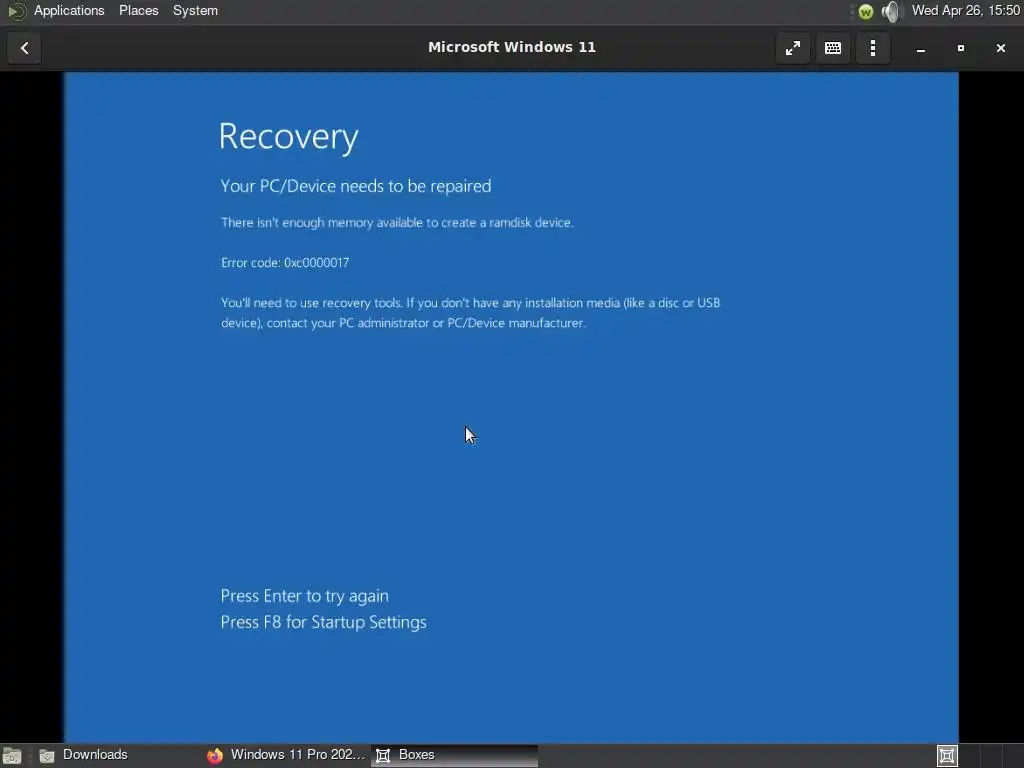Image resolution: width=1024 pixels, height=768 pixels.
Task: Click 'Press Enter to try again' text
Action: (304, 596)
